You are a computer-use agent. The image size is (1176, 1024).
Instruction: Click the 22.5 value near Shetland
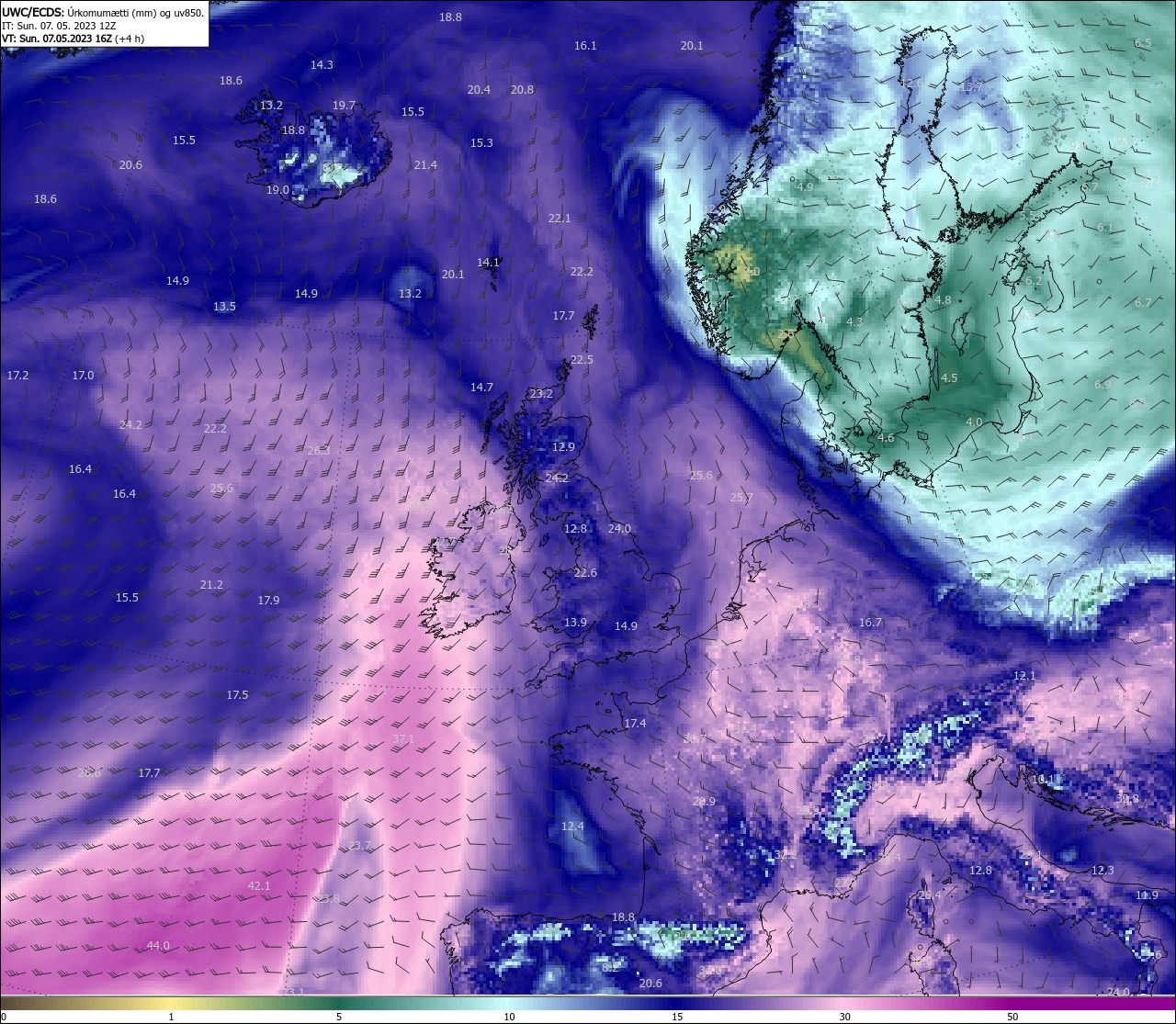[x=582, y=359]
